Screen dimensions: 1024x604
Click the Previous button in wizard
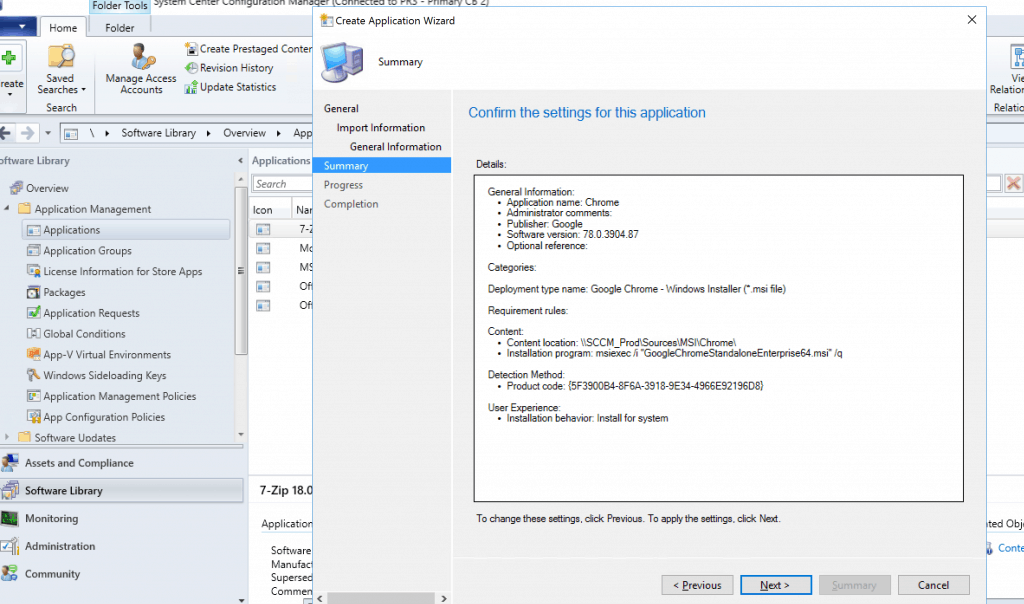pos(697,585)
